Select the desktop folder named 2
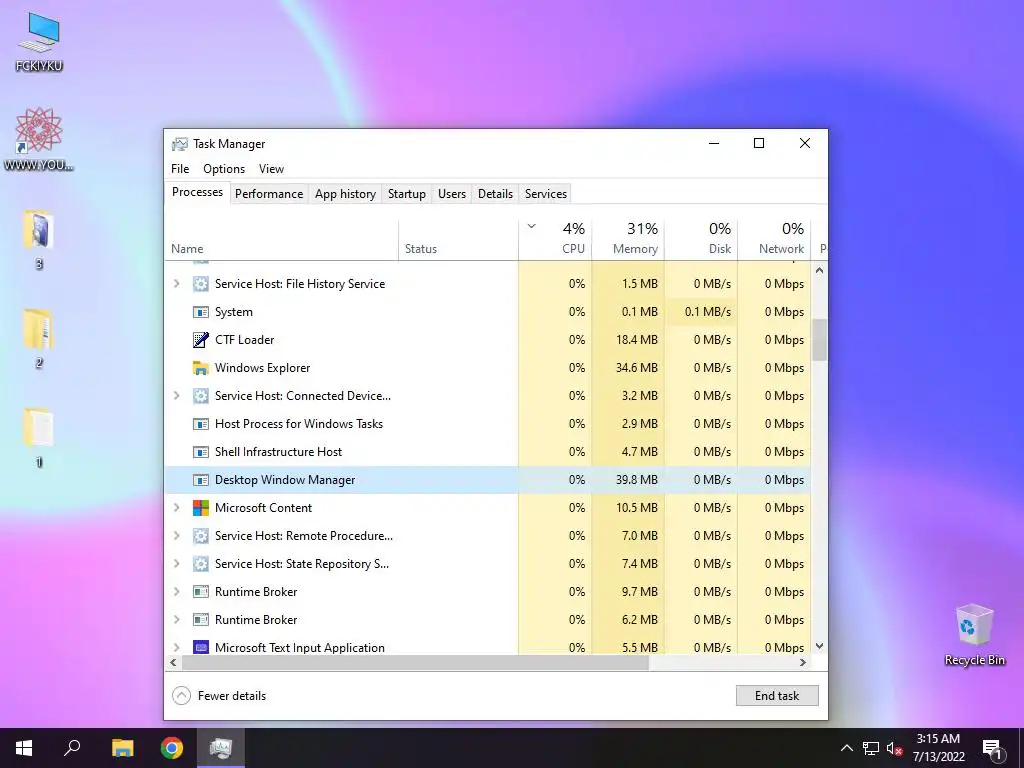Screen dimensions: 1024x768 (x=39, y=339)
